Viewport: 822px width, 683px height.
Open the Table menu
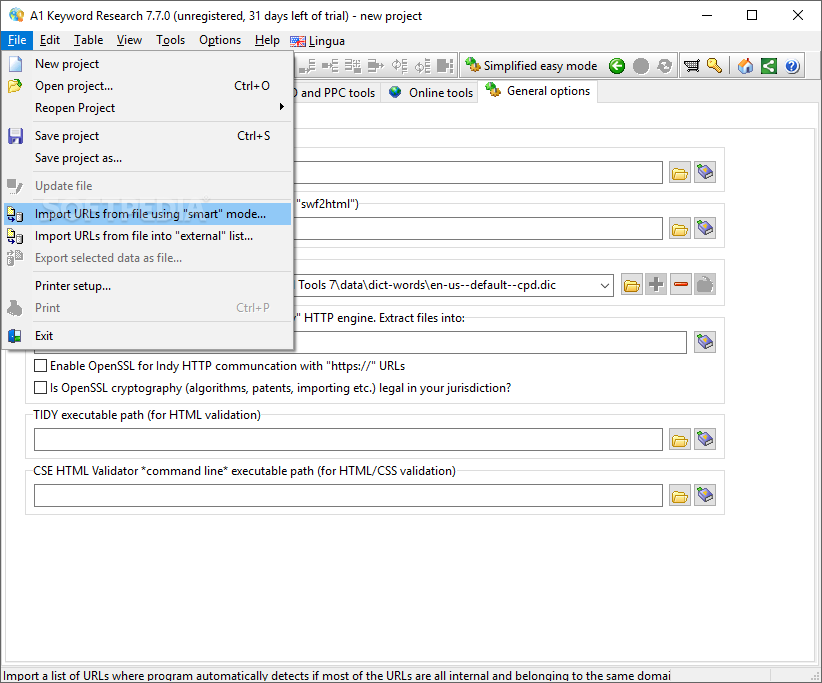pos(88,40)
